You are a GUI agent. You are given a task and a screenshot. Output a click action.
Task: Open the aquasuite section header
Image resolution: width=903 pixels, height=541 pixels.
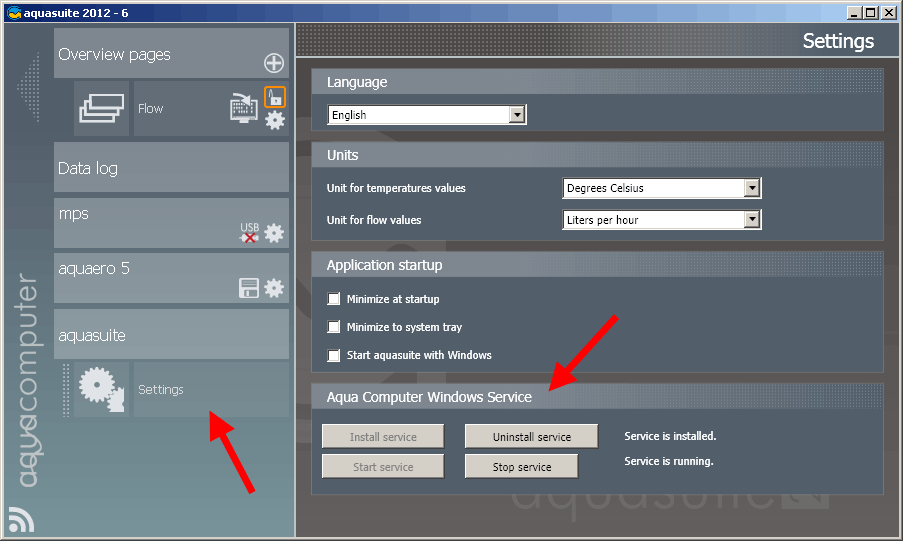pyautogui.click(x=172, y=334)
